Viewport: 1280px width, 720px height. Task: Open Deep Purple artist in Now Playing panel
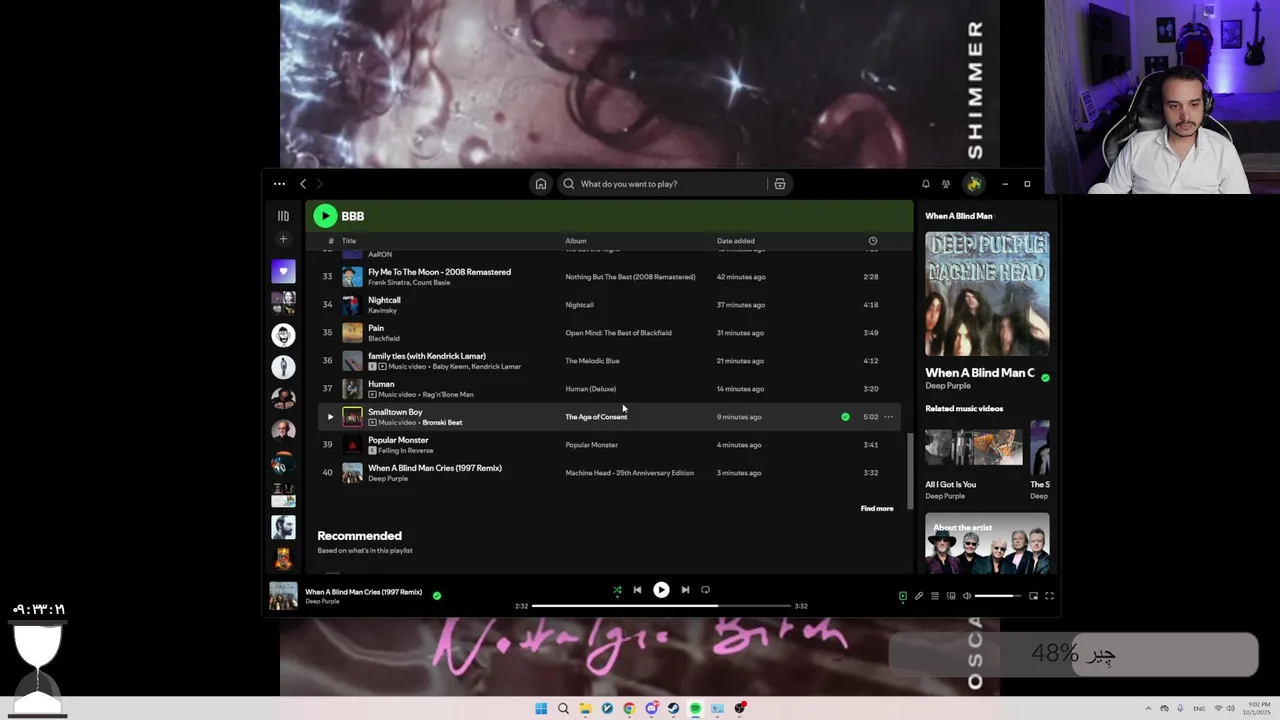coord(948,386)
